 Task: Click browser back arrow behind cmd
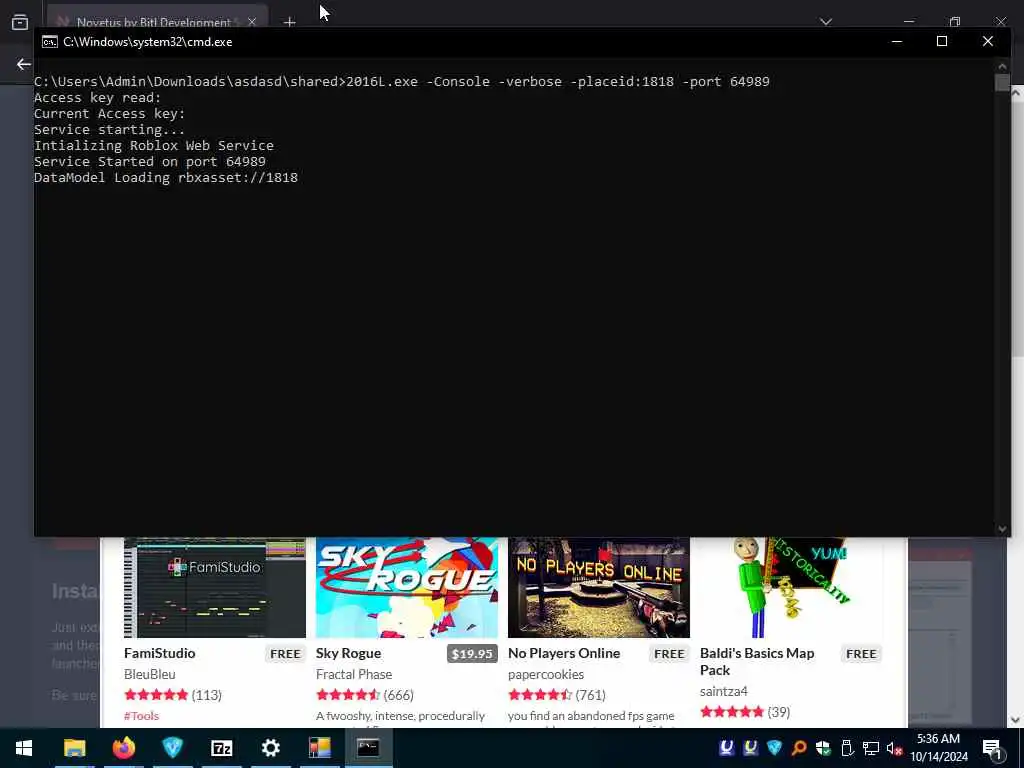(x=24, y=64)
